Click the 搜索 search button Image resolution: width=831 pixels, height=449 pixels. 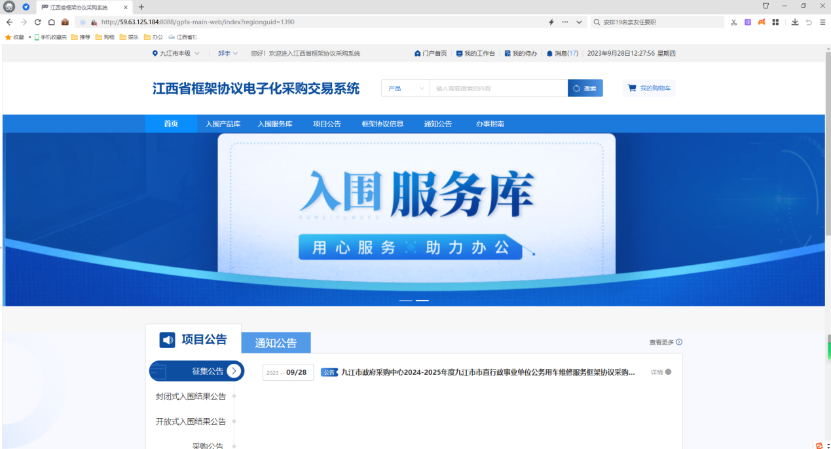point(585,88)
